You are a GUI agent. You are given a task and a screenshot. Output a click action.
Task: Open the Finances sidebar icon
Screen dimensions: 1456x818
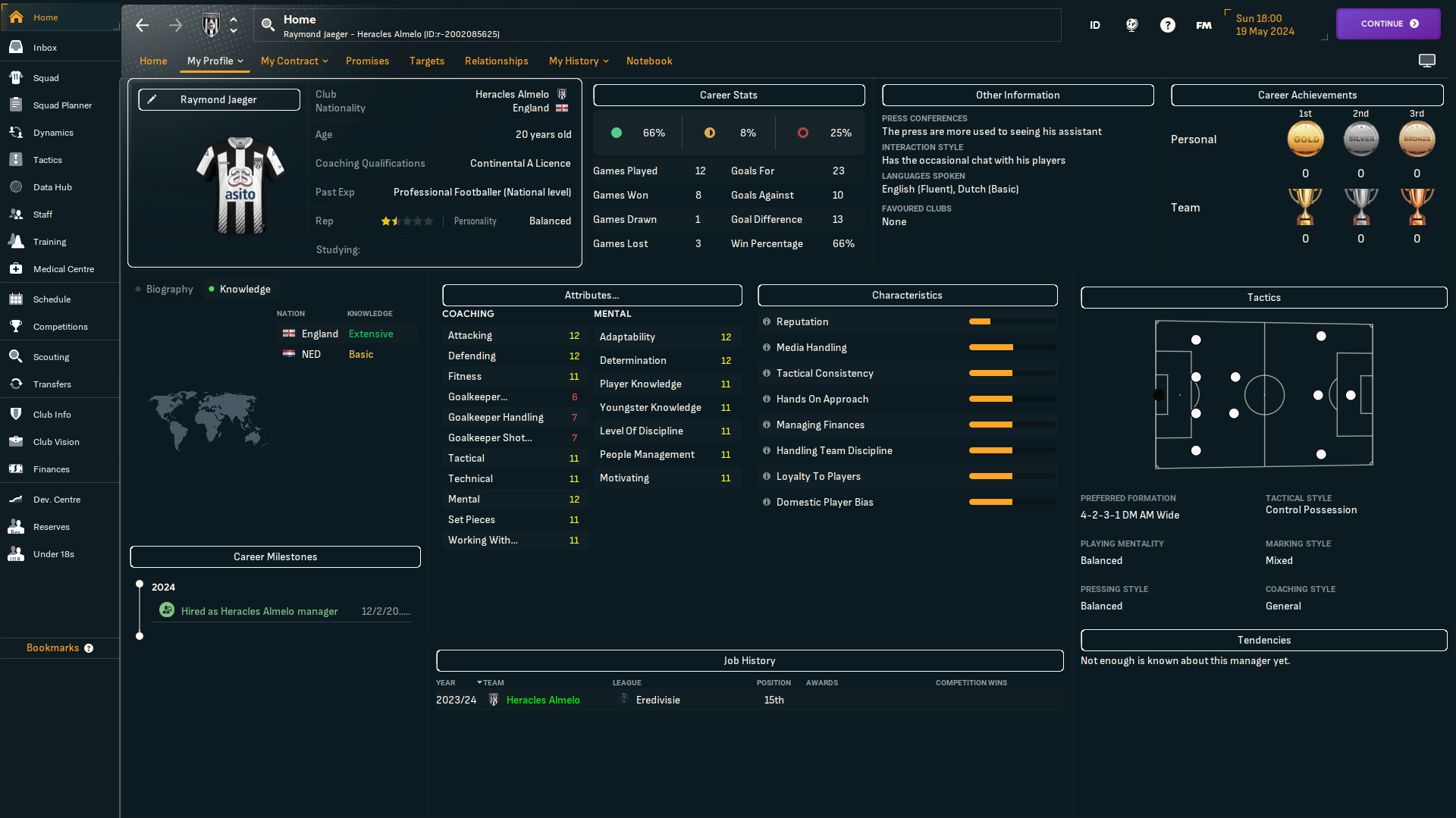16,469
